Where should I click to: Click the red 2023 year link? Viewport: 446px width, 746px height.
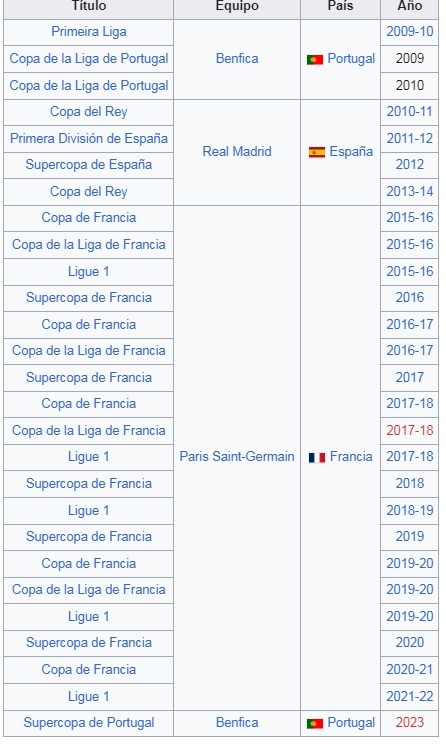tap(409, 723)
